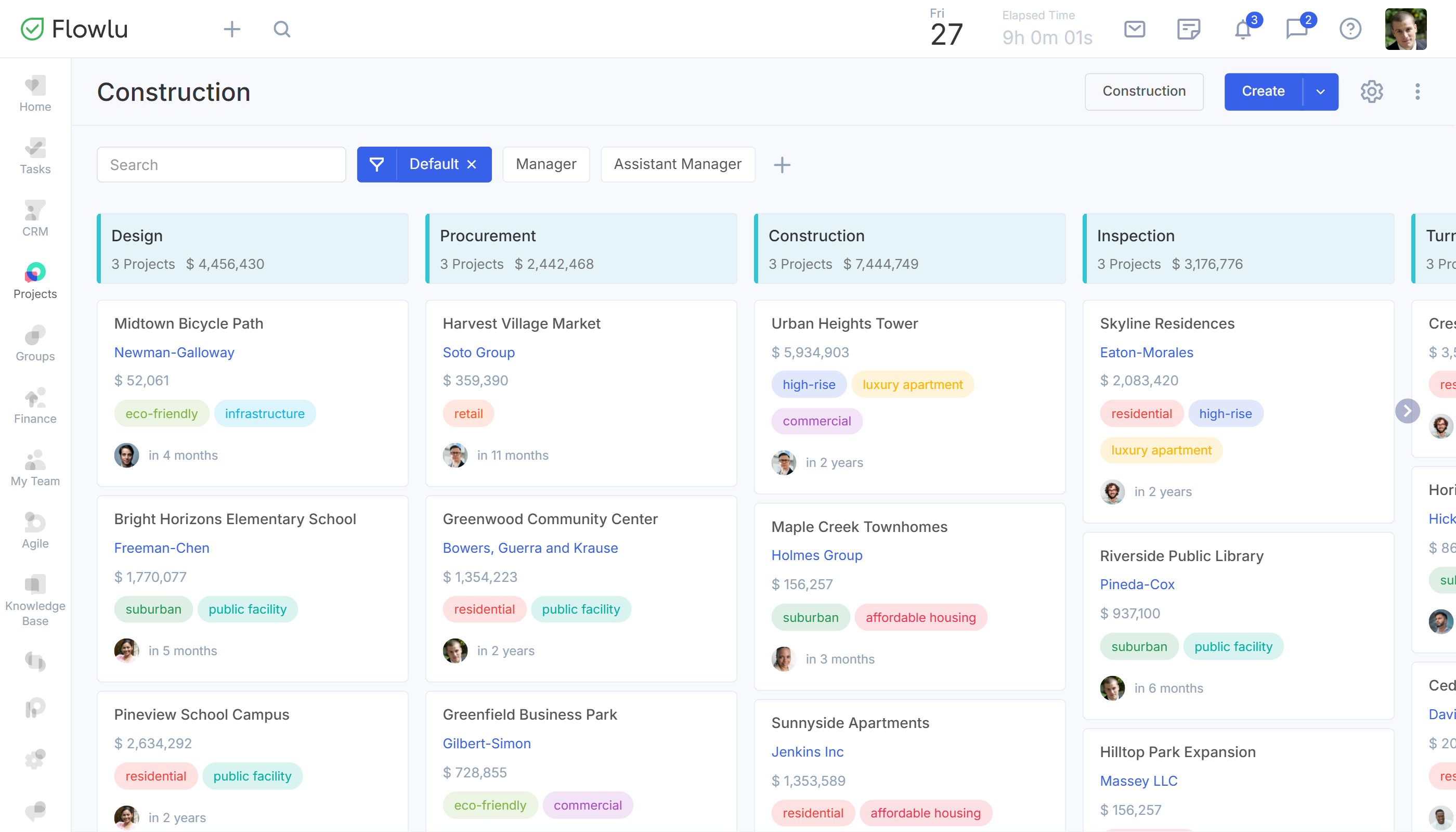Select the Assistant Manager filter tab
The image size is (1456, 832).
coord(678,164)
